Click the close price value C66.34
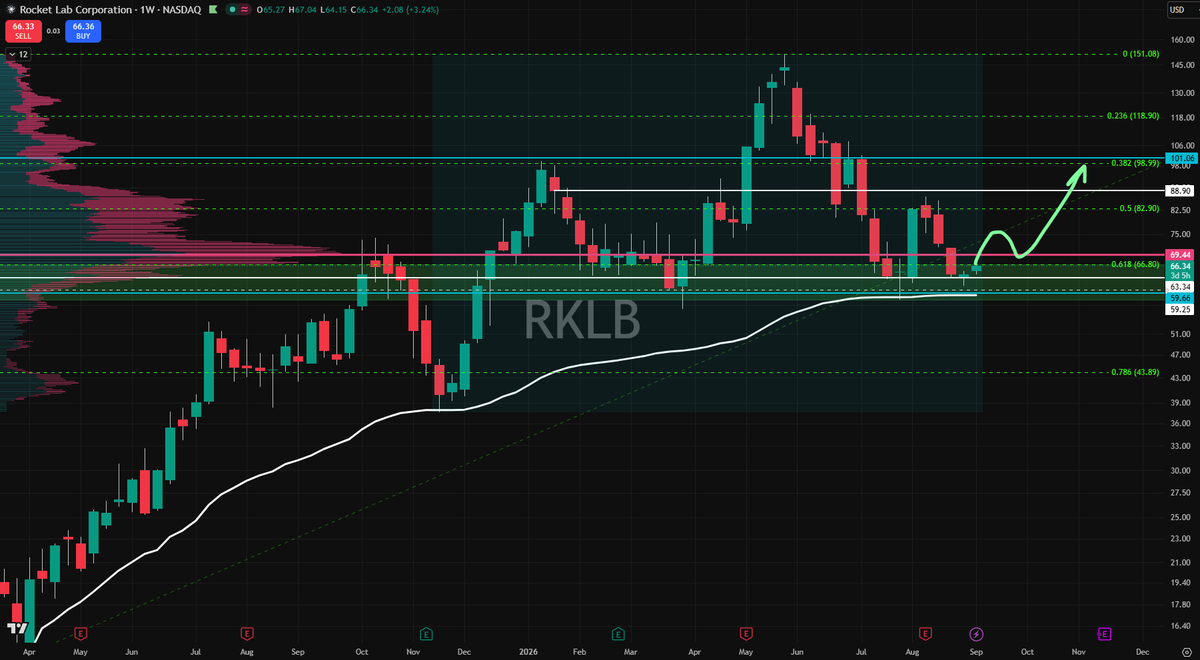1200x660 pixels. pyautogui.click(x=363, y=10)
